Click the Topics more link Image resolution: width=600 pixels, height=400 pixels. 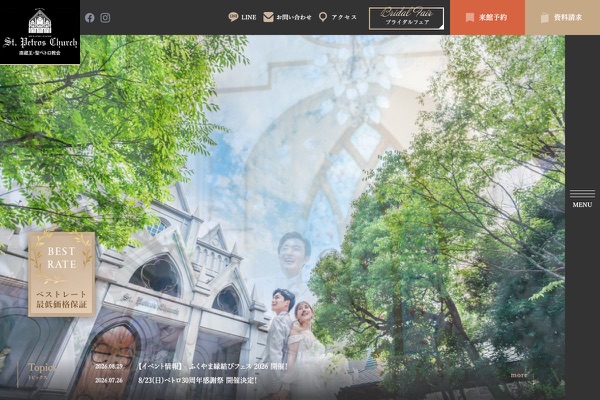(519, 375)
